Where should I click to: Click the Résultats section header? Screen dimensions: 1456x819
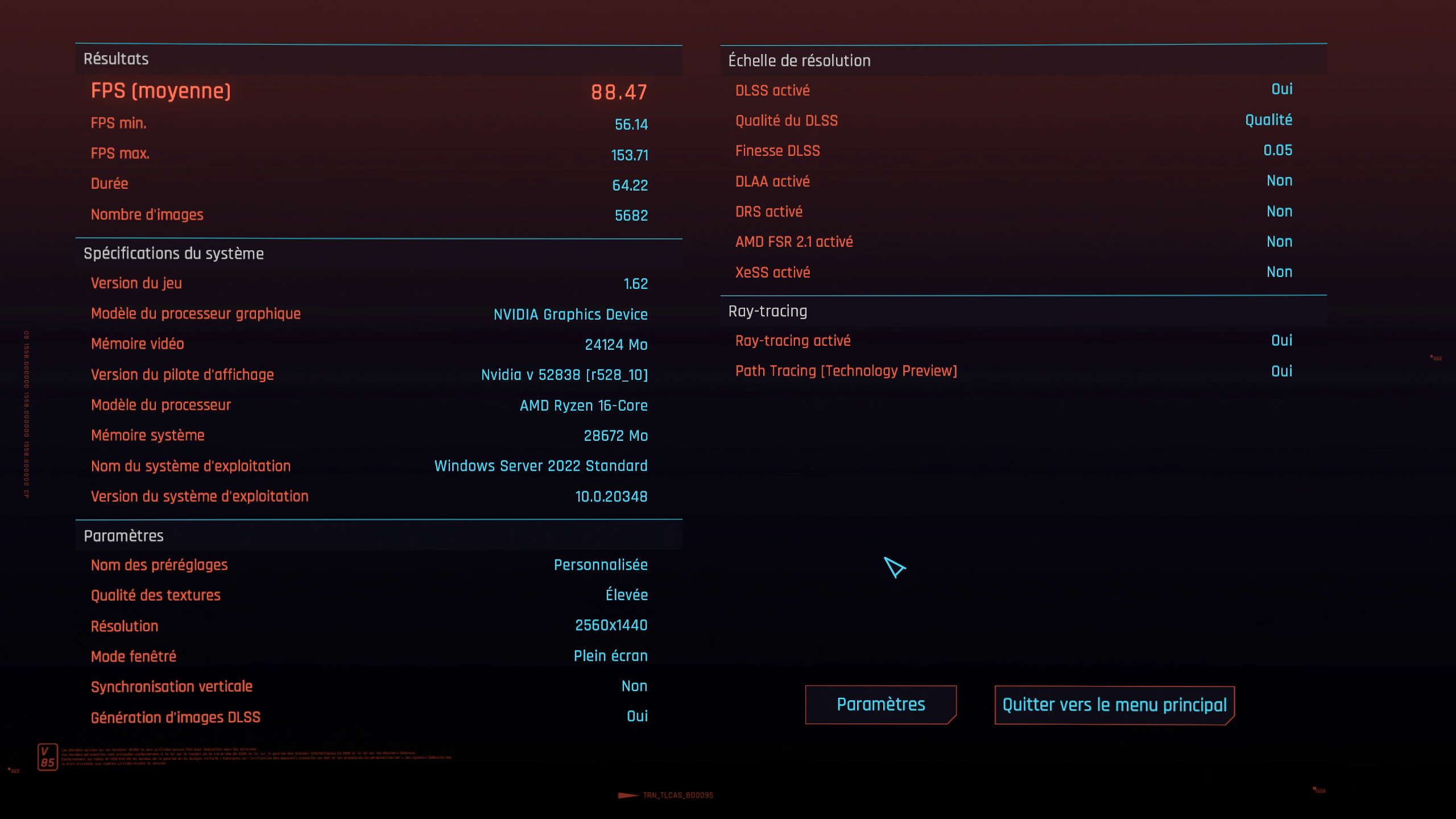click(x=116, y=59)
